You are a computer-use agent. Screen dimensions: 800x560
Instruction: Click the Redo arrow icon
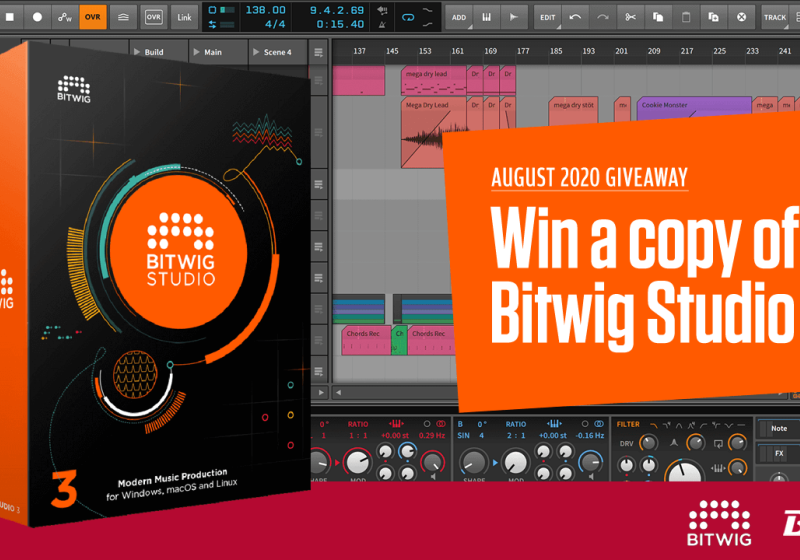[602, 16]
